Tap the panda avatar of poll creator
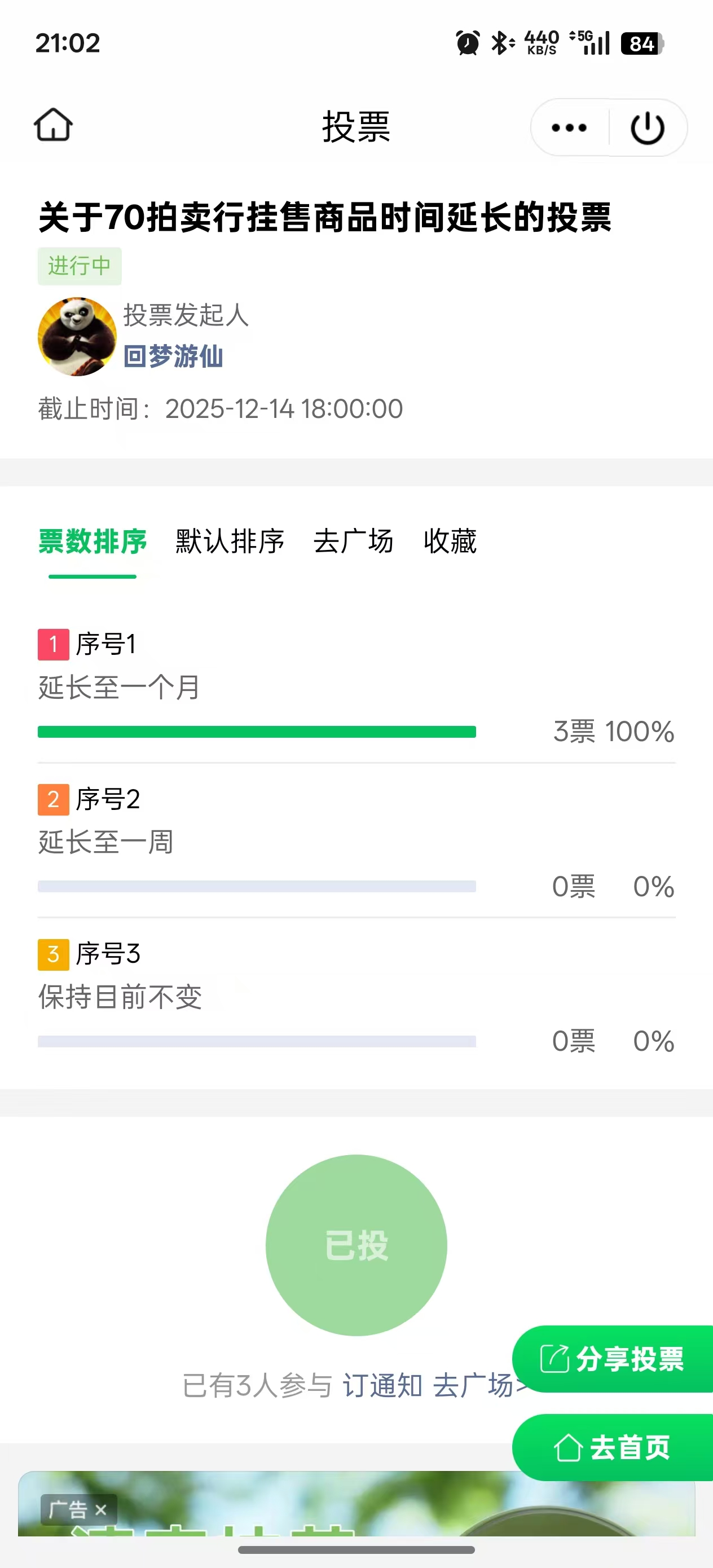 pyautogui.click(x=77, y=336)
